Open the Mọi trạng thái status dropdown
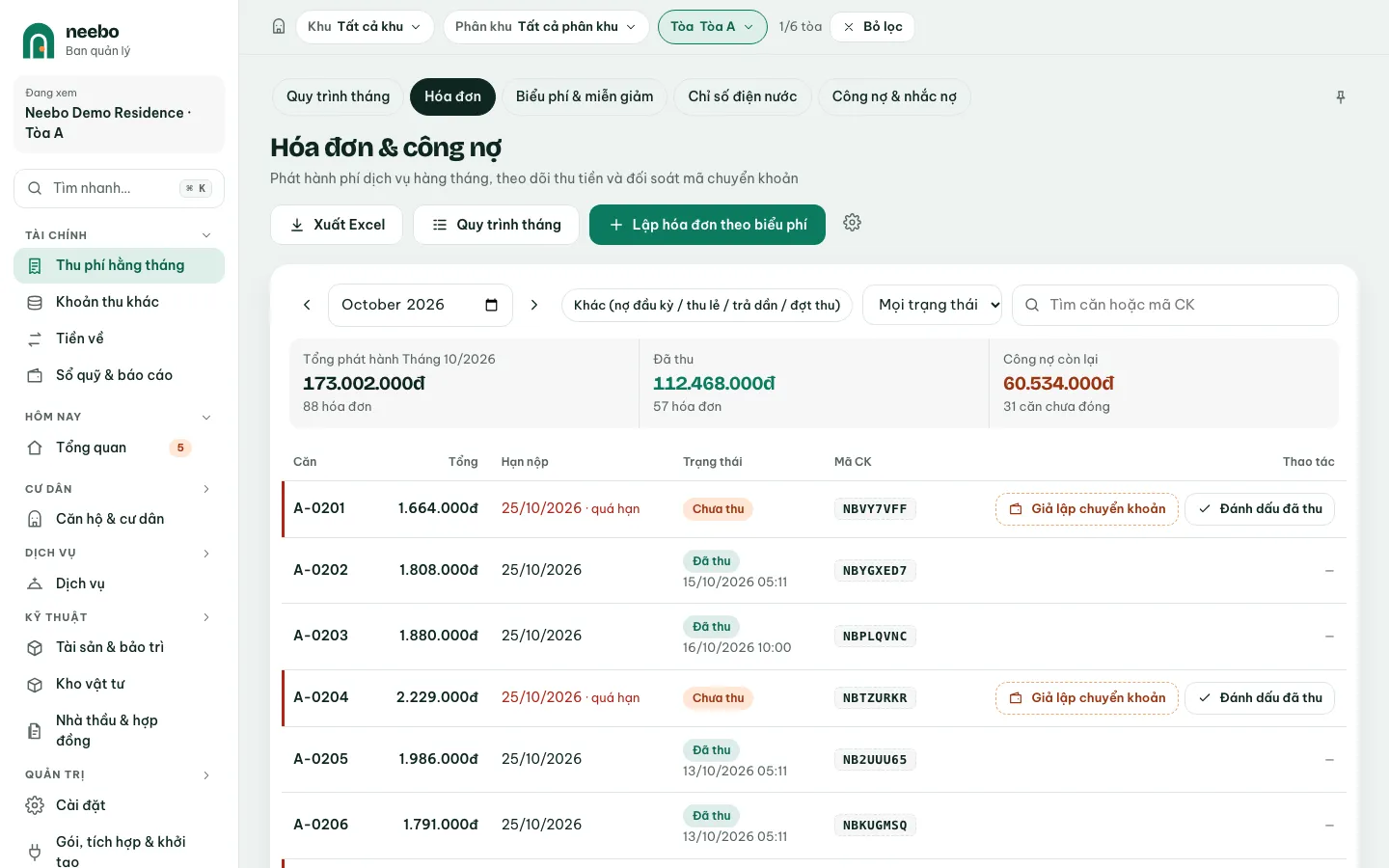 pos(932,305)
